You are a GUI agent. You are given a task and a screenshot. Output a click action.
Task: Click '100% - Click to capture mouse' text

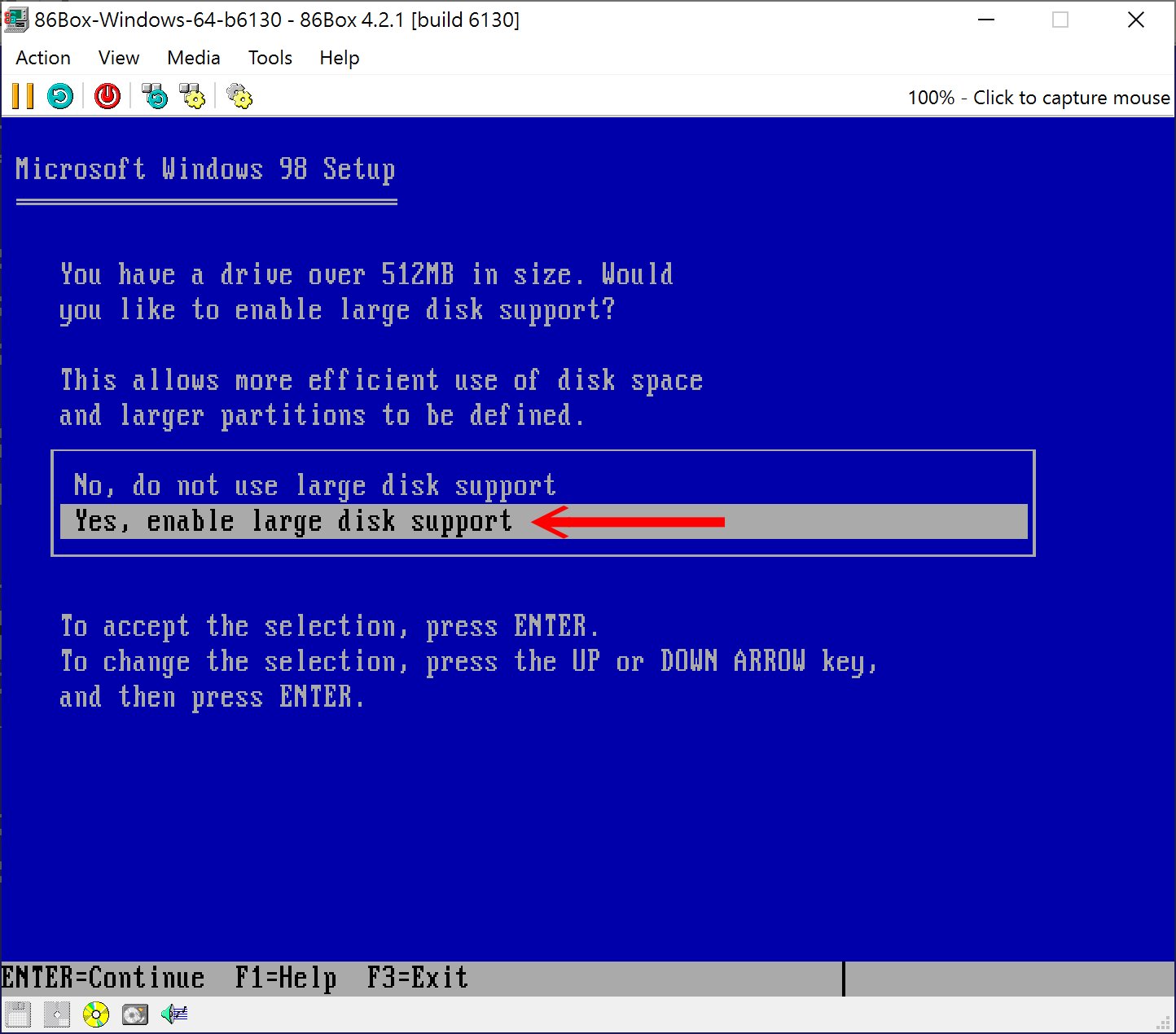[x=1038, y=98]
